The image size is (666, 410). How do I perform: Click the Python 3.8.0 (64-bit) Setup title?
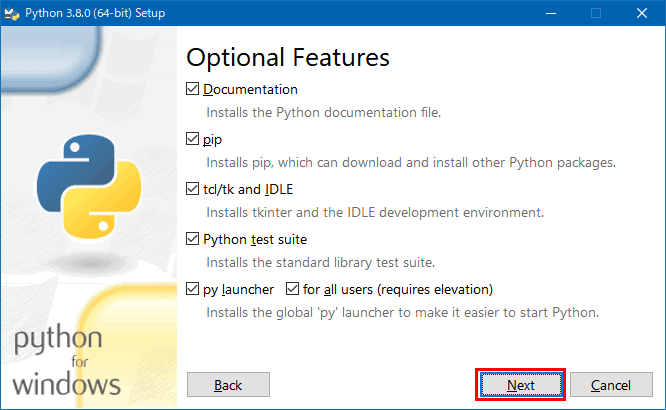(x=95, y=13)
